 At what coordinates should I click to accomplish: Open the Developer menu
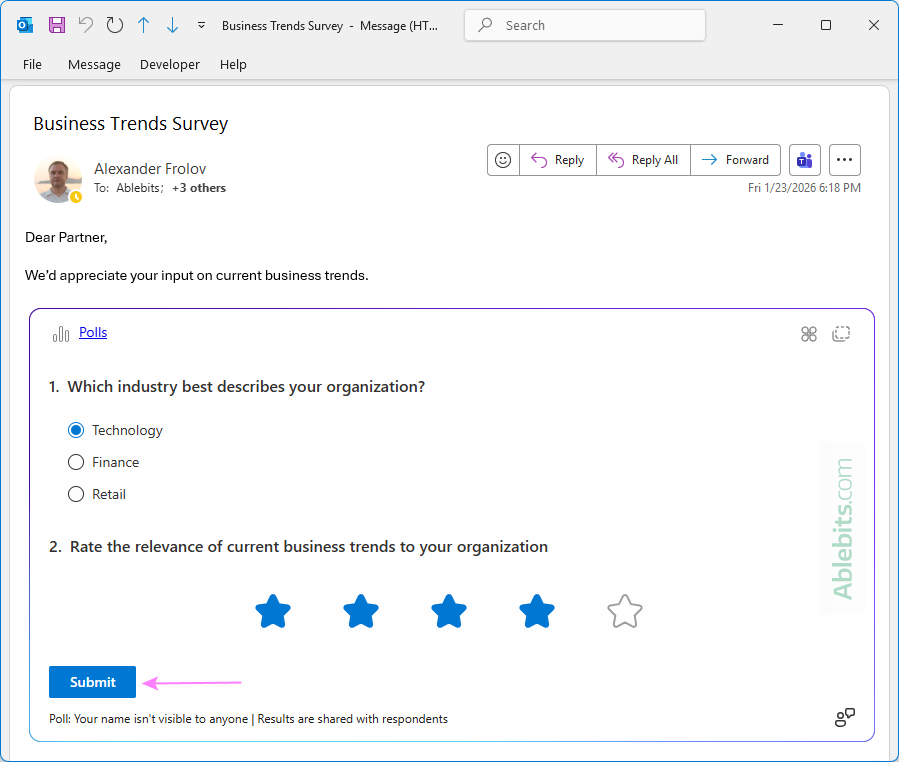[169, 64]
